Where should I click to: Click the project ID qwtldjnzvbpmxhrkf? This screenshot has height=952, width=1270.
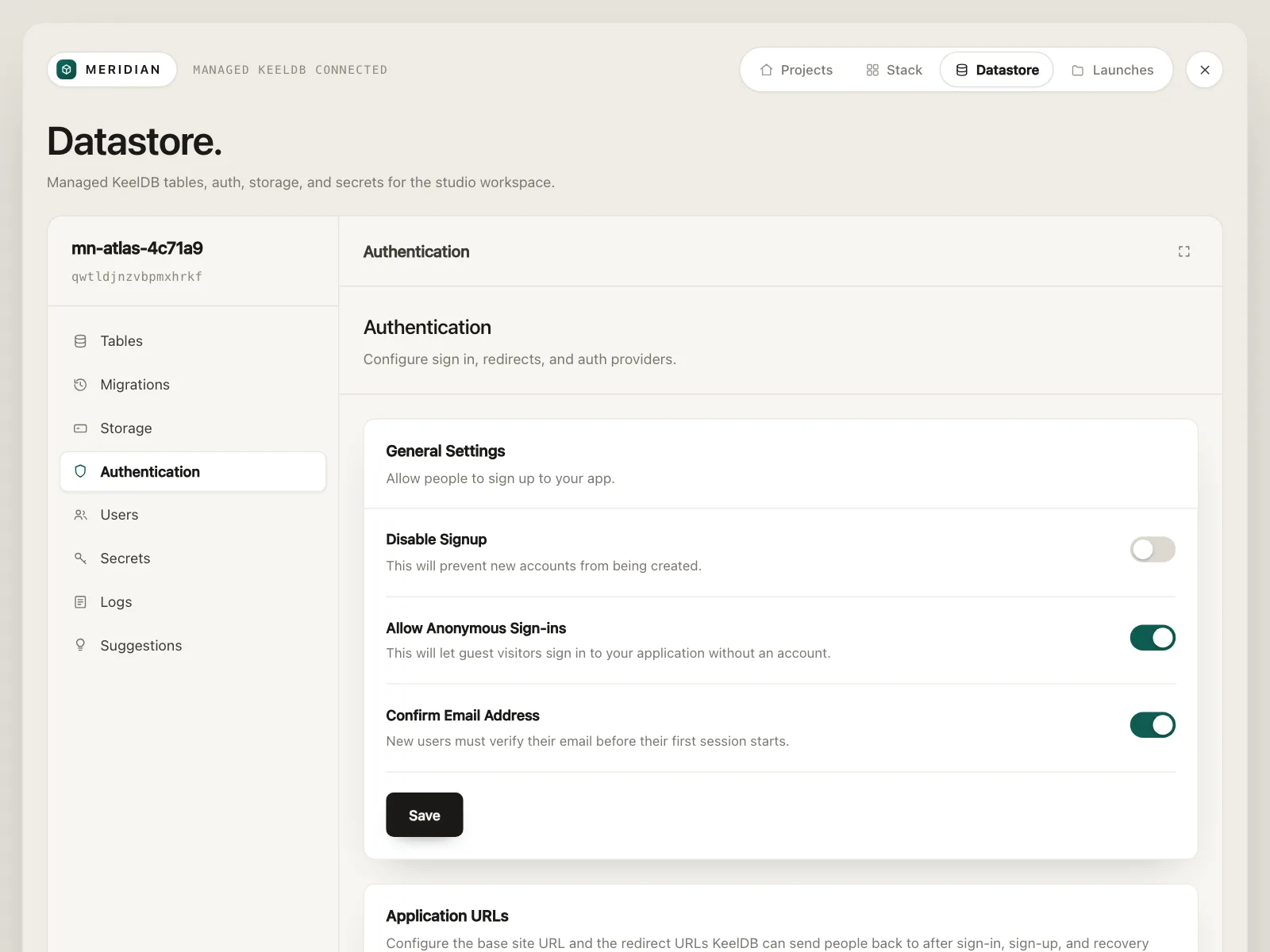pyautogui.click(x=137, y=277)
